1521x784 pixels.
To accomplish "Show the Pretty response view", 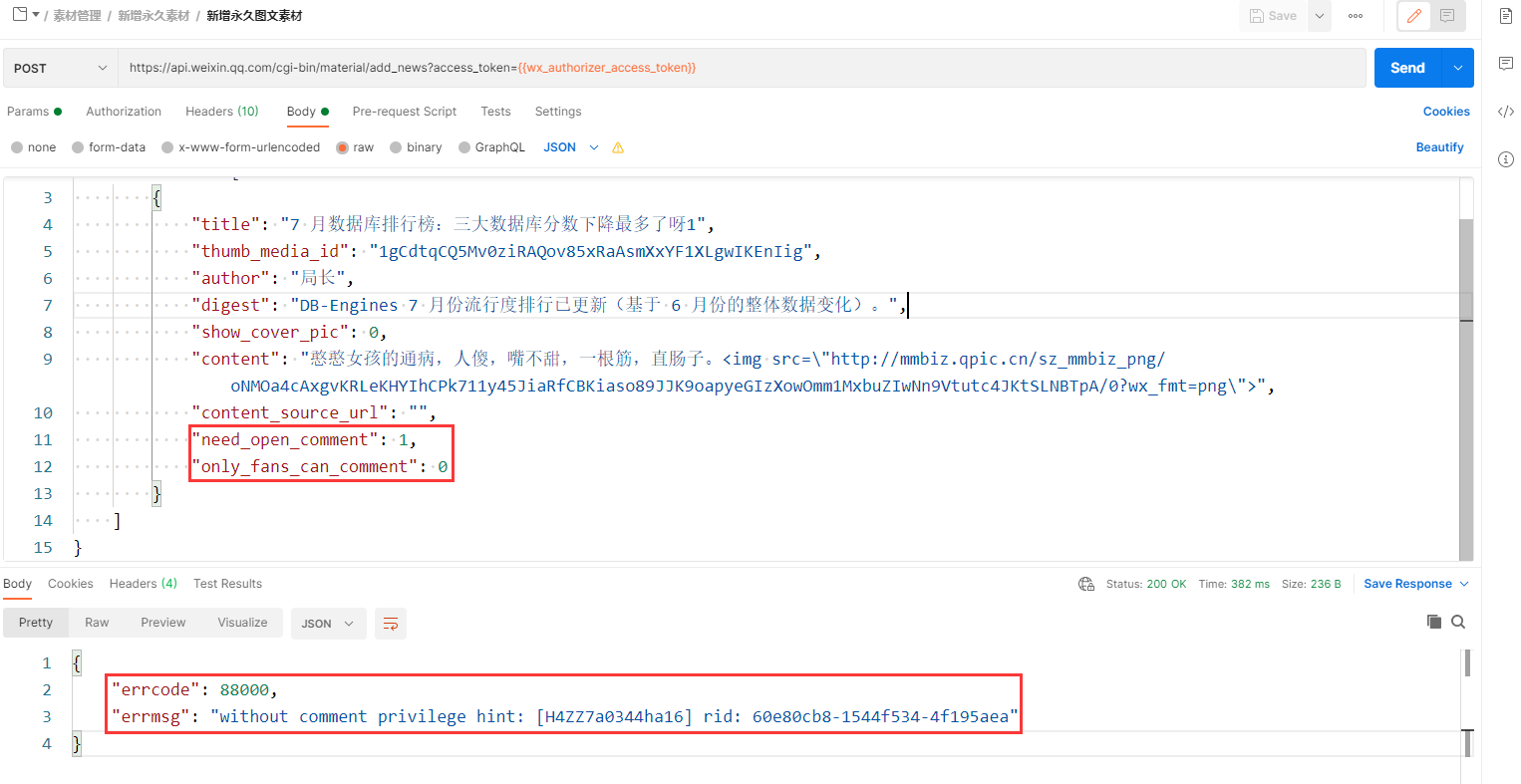I will click(x=36, y=623).
